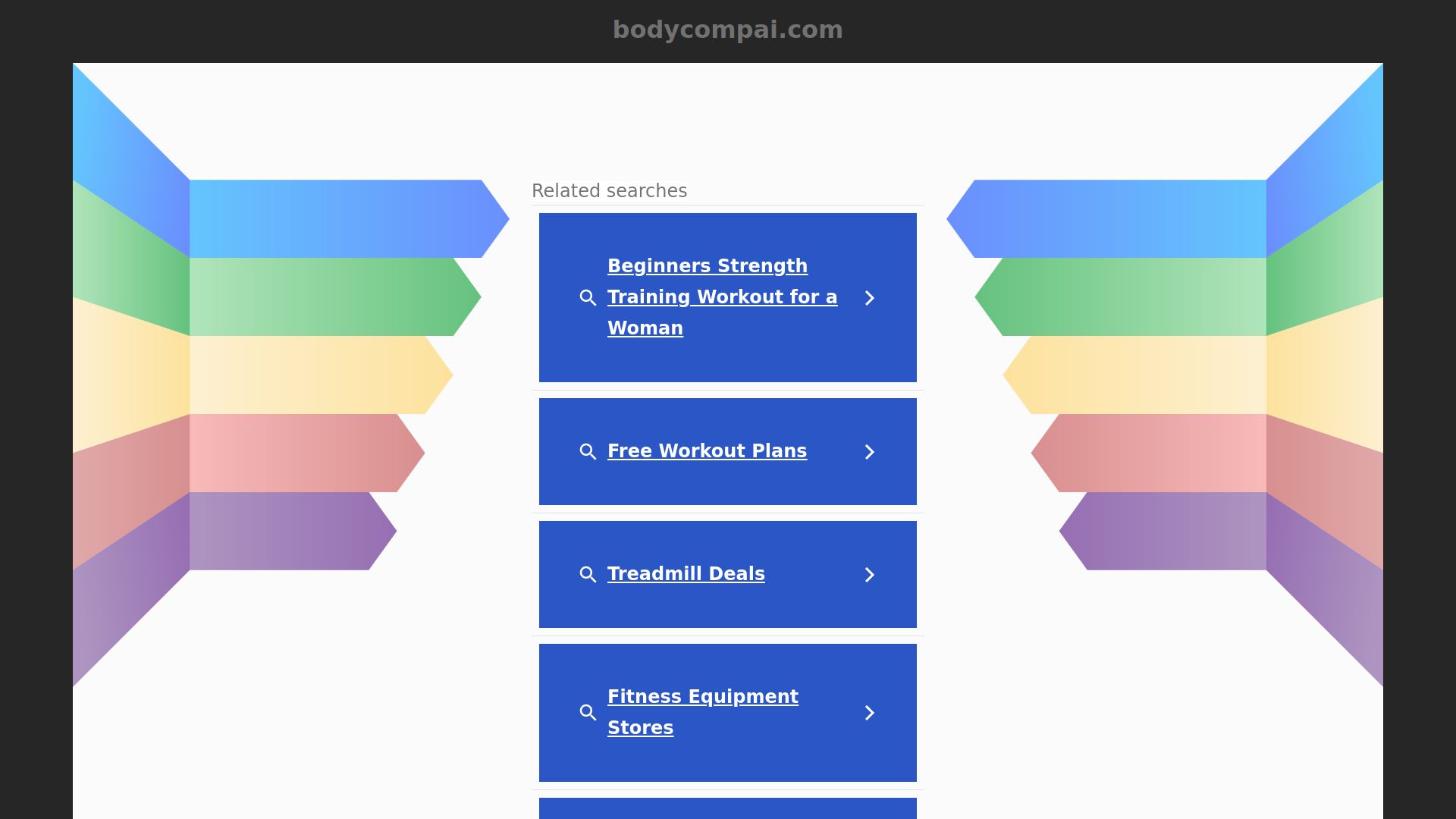Click green ribbon banner on left side

click(318, 297)
